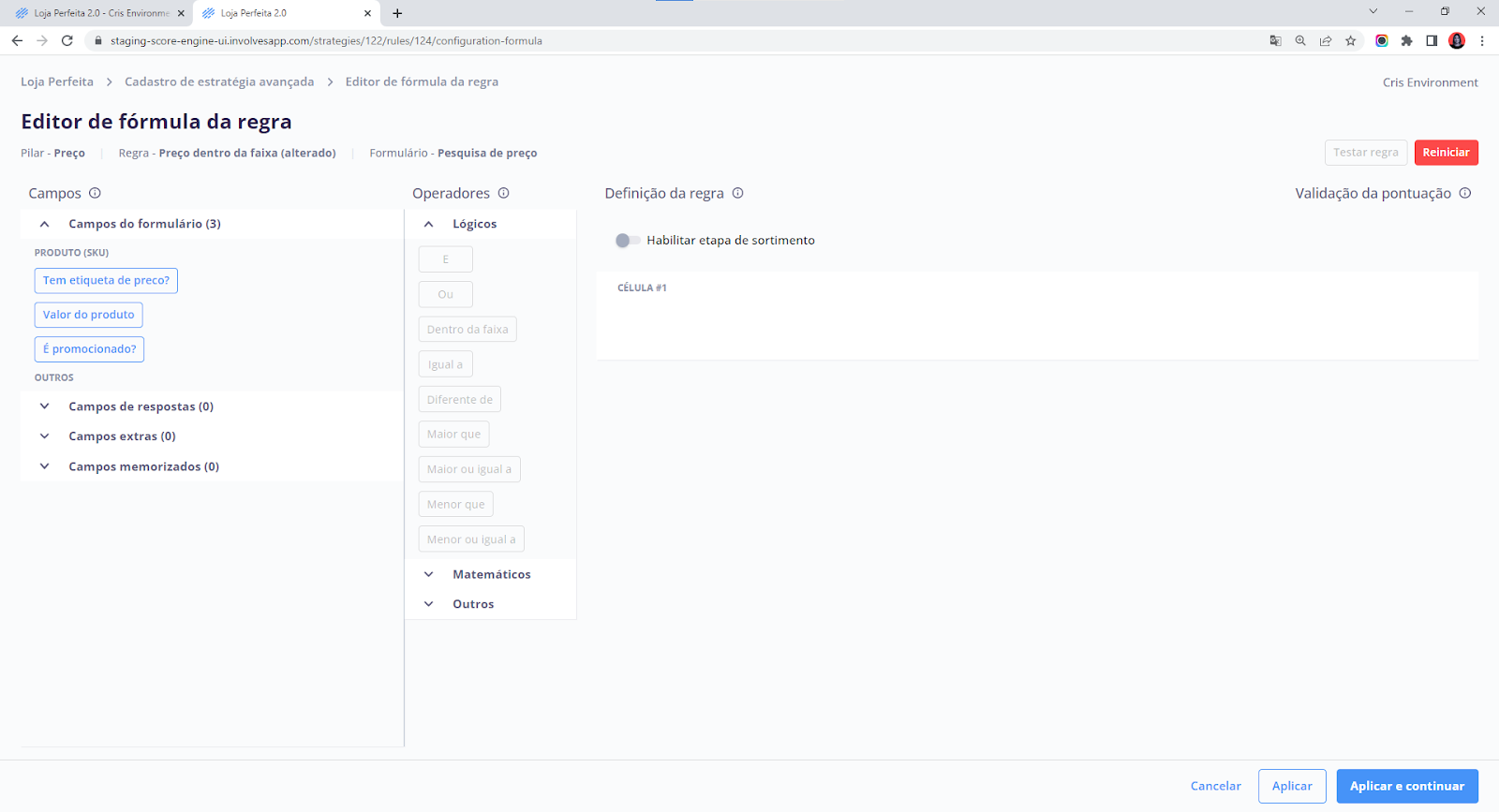Expand Campos extras (0)

point(44,436)
